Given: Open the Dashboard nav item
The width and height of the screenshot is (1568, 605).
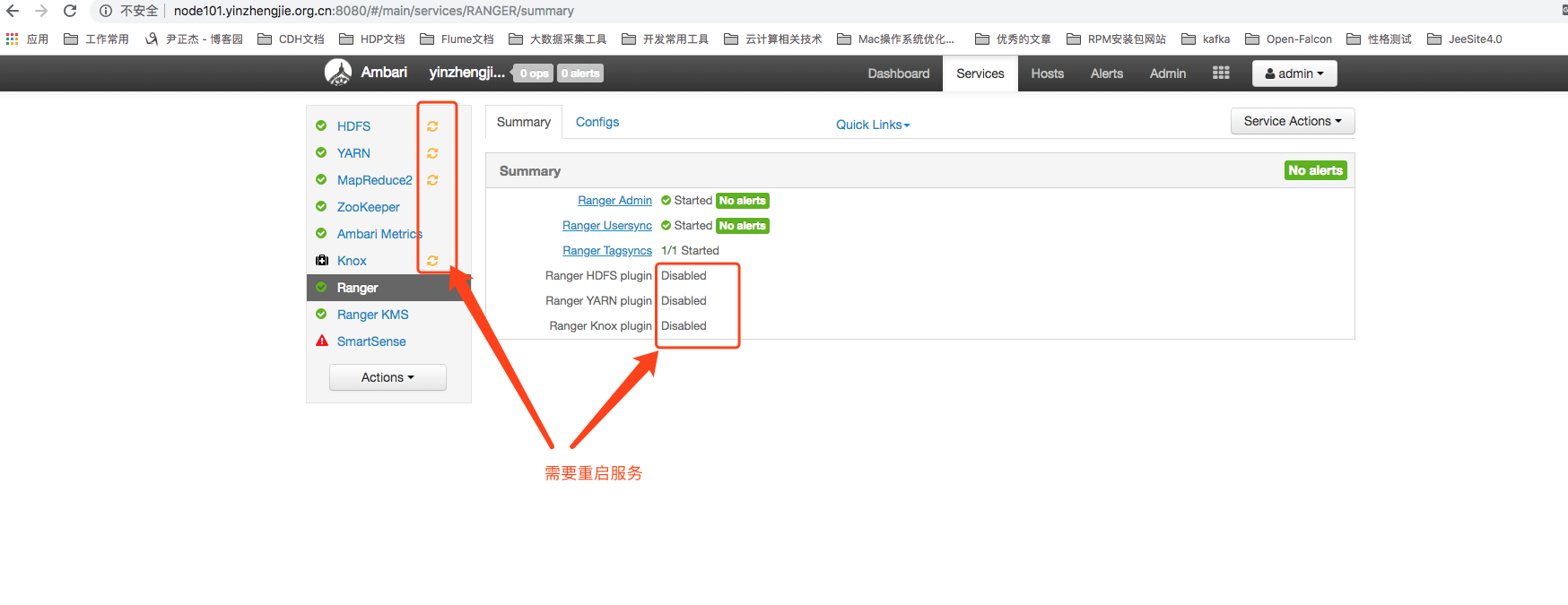Looking at the screenshot, I should click(898, 73).
